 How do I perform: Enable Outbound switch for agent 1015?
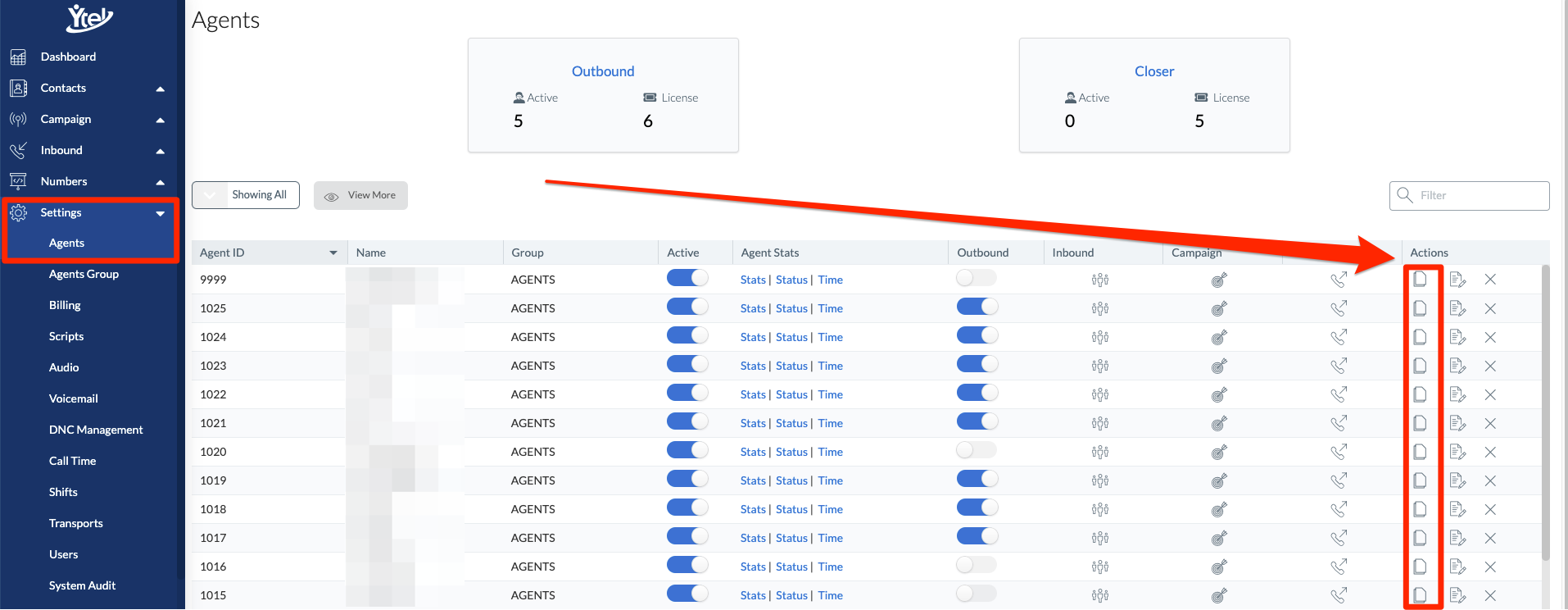977,594
